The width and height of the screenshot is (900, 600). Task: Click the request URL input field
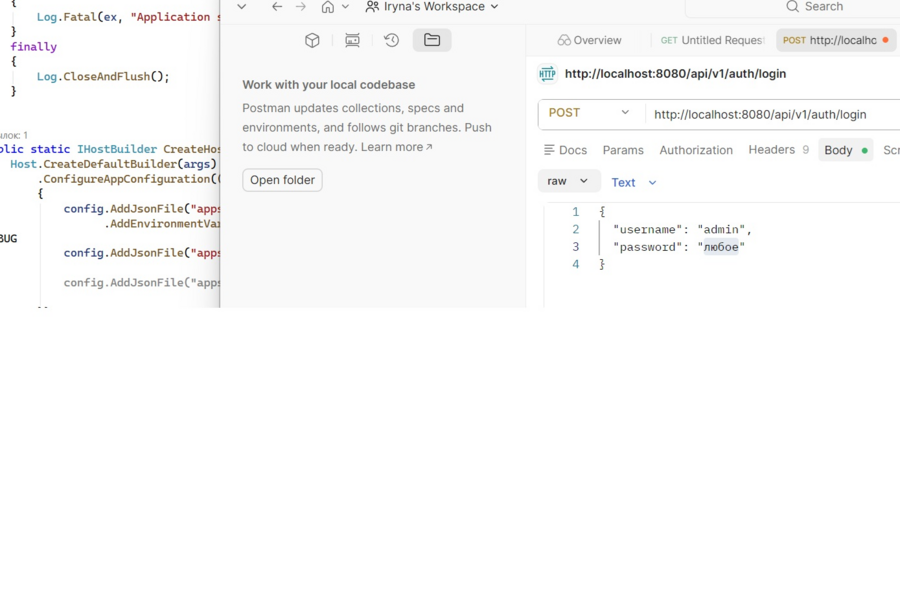[x=773, y=114]
